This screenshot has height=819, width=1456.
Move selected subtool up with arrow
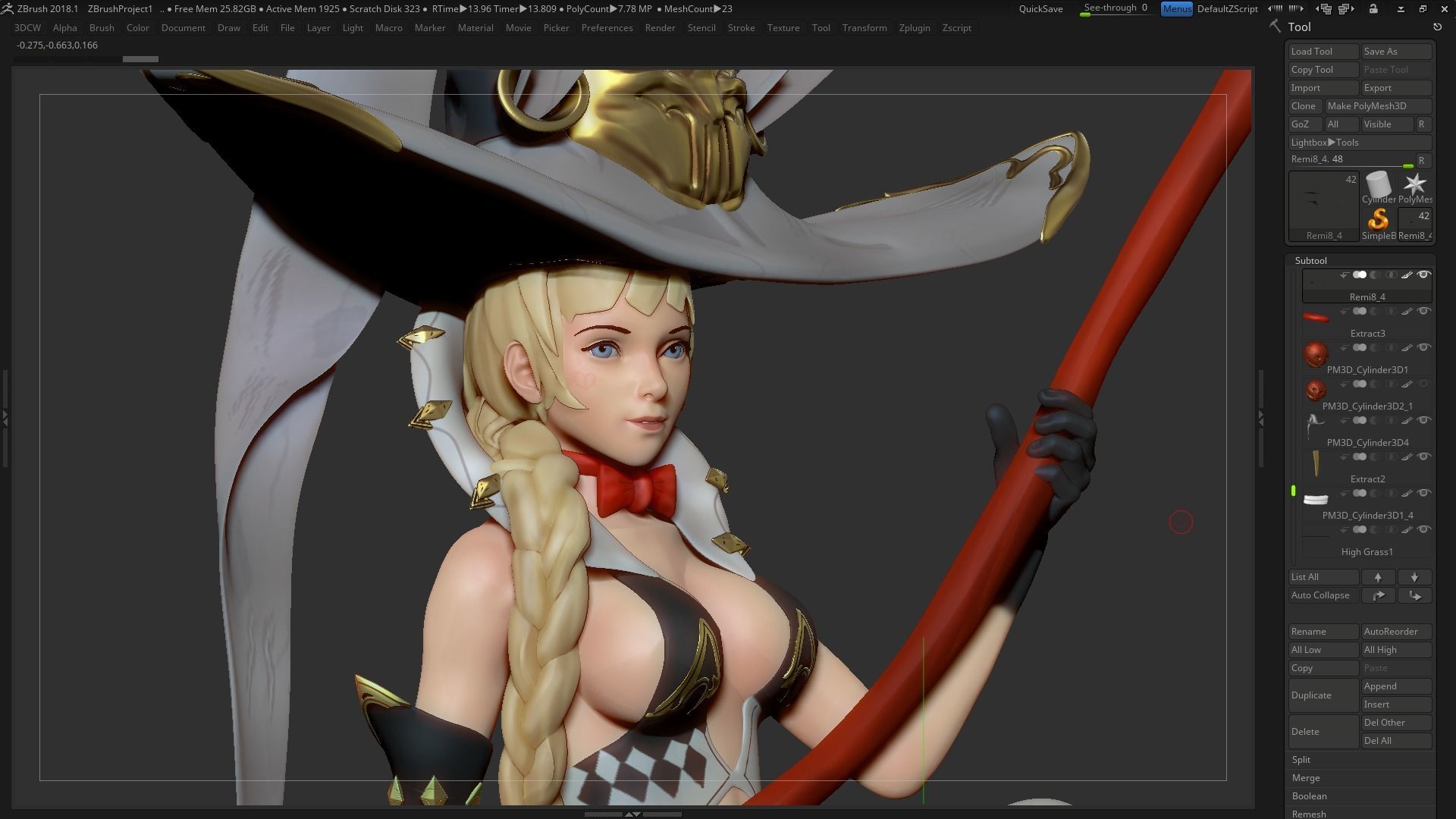coord(1378,577)
